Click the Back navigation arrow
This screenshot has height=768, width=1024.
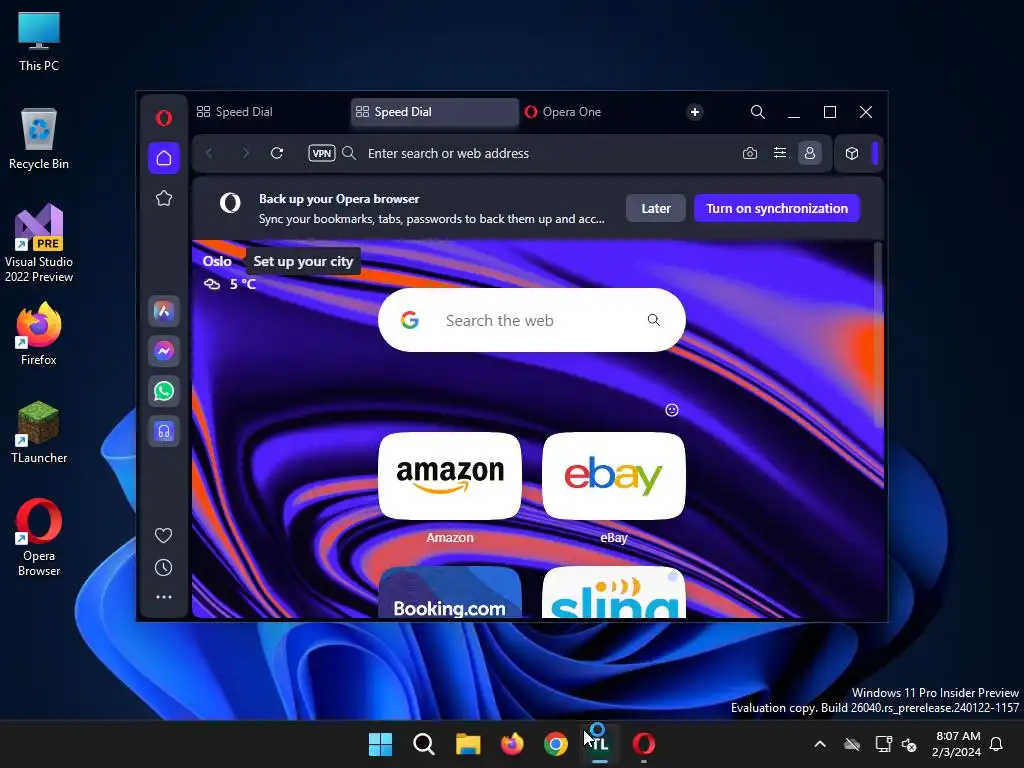click(x=209, y=153)
